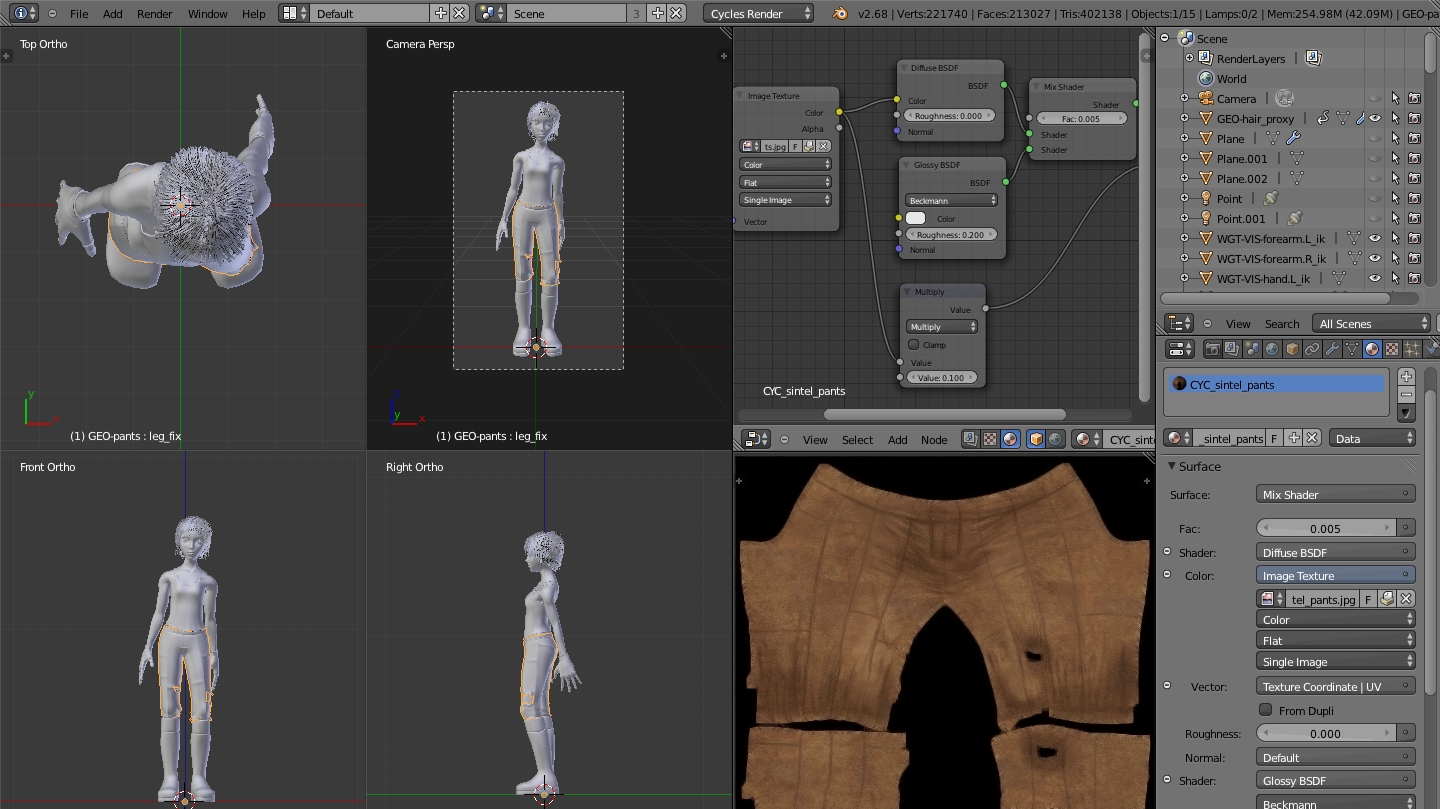The height and width of the screenshot is (809, 1440).
Task: Open the Object properties cube icon
Action: 1292,349
